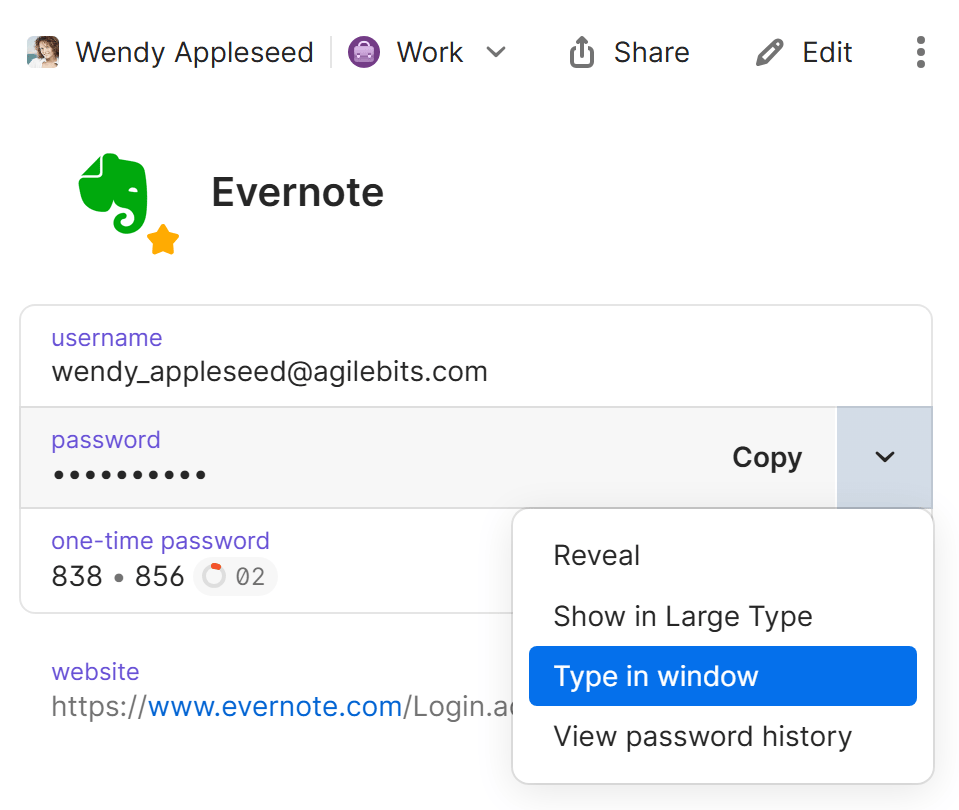This screenshot has height=810, width=959.
Task: Click the password field label
Action: click(x=106, y=440)
